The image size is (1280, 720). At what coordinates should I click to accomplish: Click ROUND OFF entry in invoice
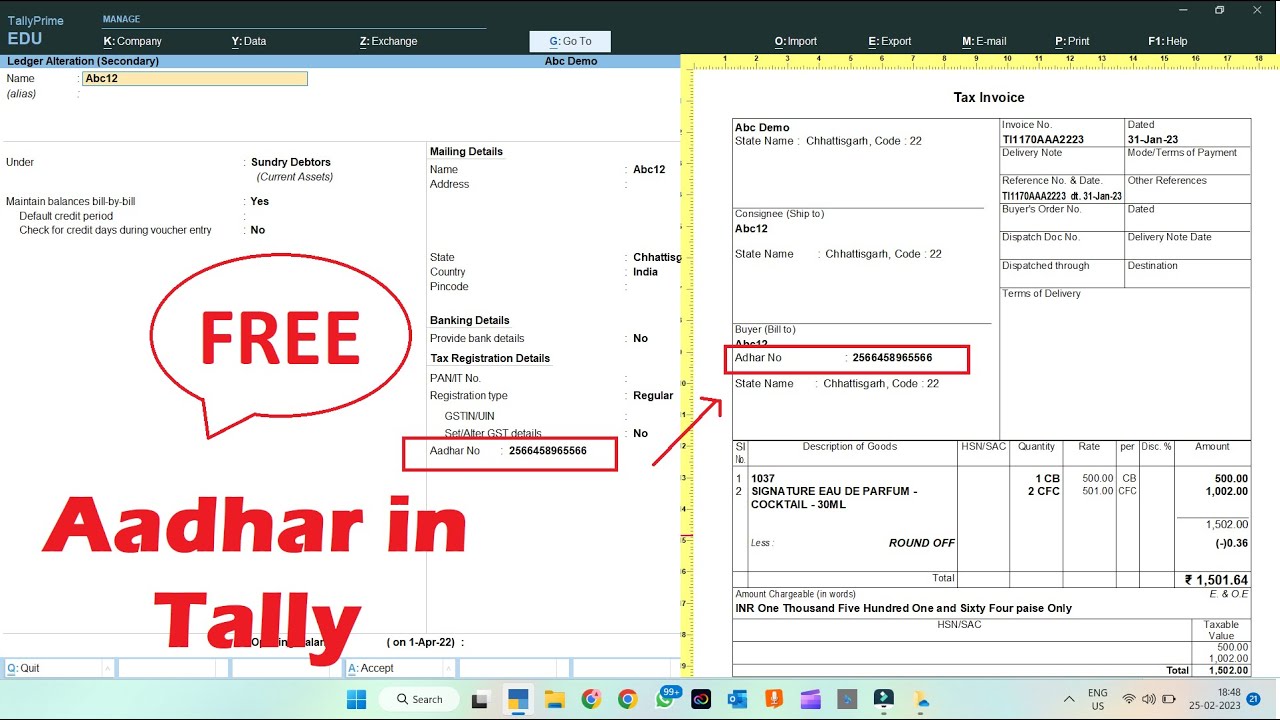(x=922, y=543)
